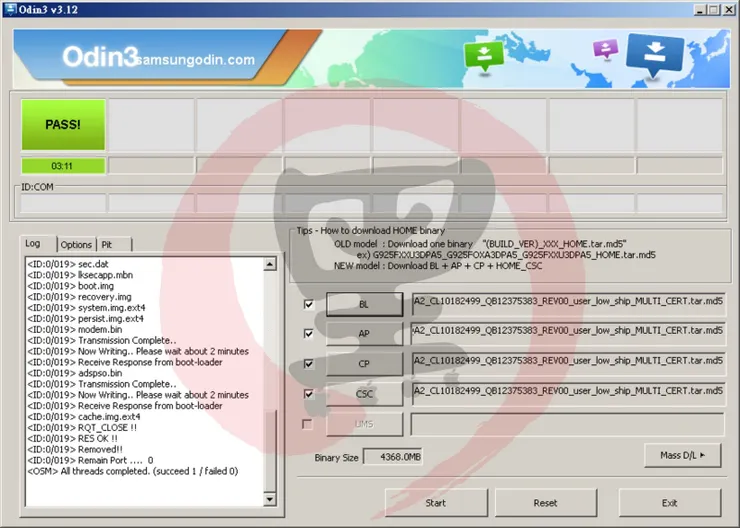740x528 pixels.
Task: Click the Exit button
Action: pos(670,503)
